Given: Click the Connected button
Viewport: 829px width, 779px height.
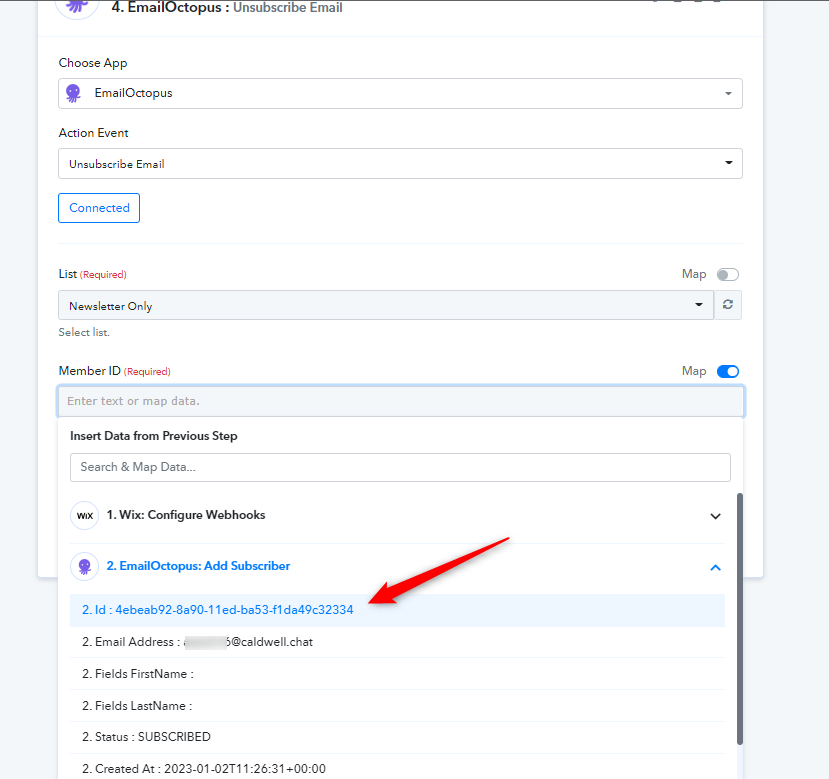Looking at the screenshot, I should (99, 208).
